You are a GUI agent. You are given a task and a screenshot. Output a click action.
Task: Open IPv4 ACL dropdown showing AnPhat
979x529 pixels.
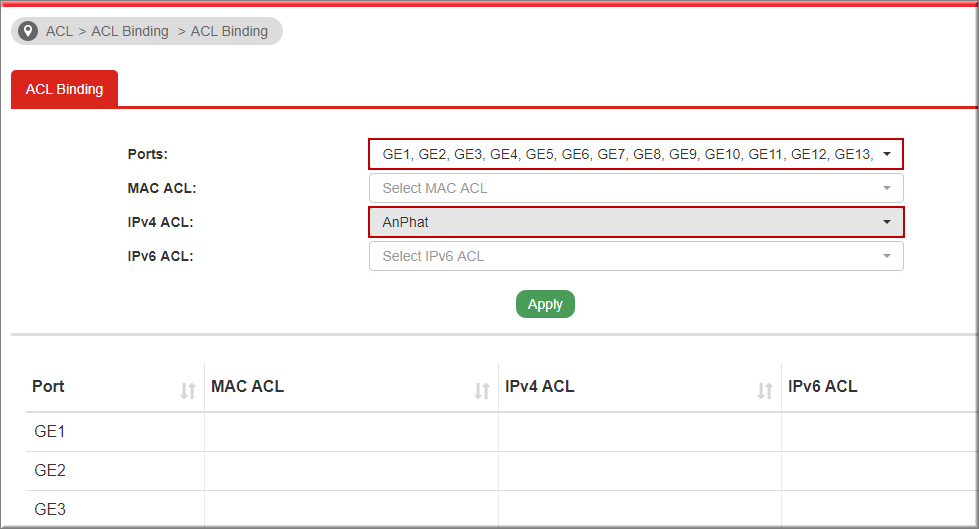point(636,222)
